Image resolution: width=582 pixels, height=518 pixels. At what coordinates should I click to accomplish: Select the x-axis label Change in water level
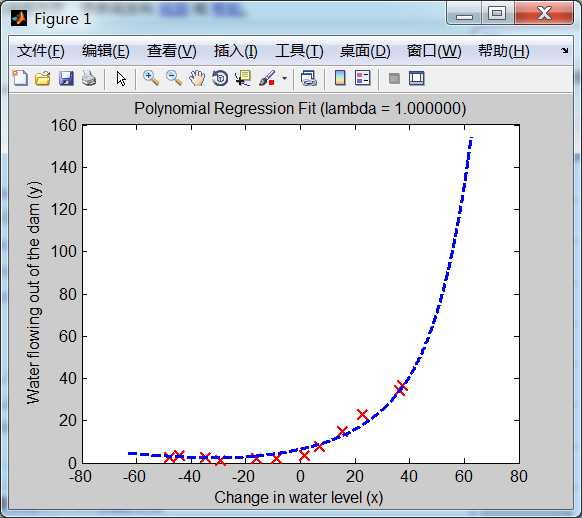[x=298, y=497]
